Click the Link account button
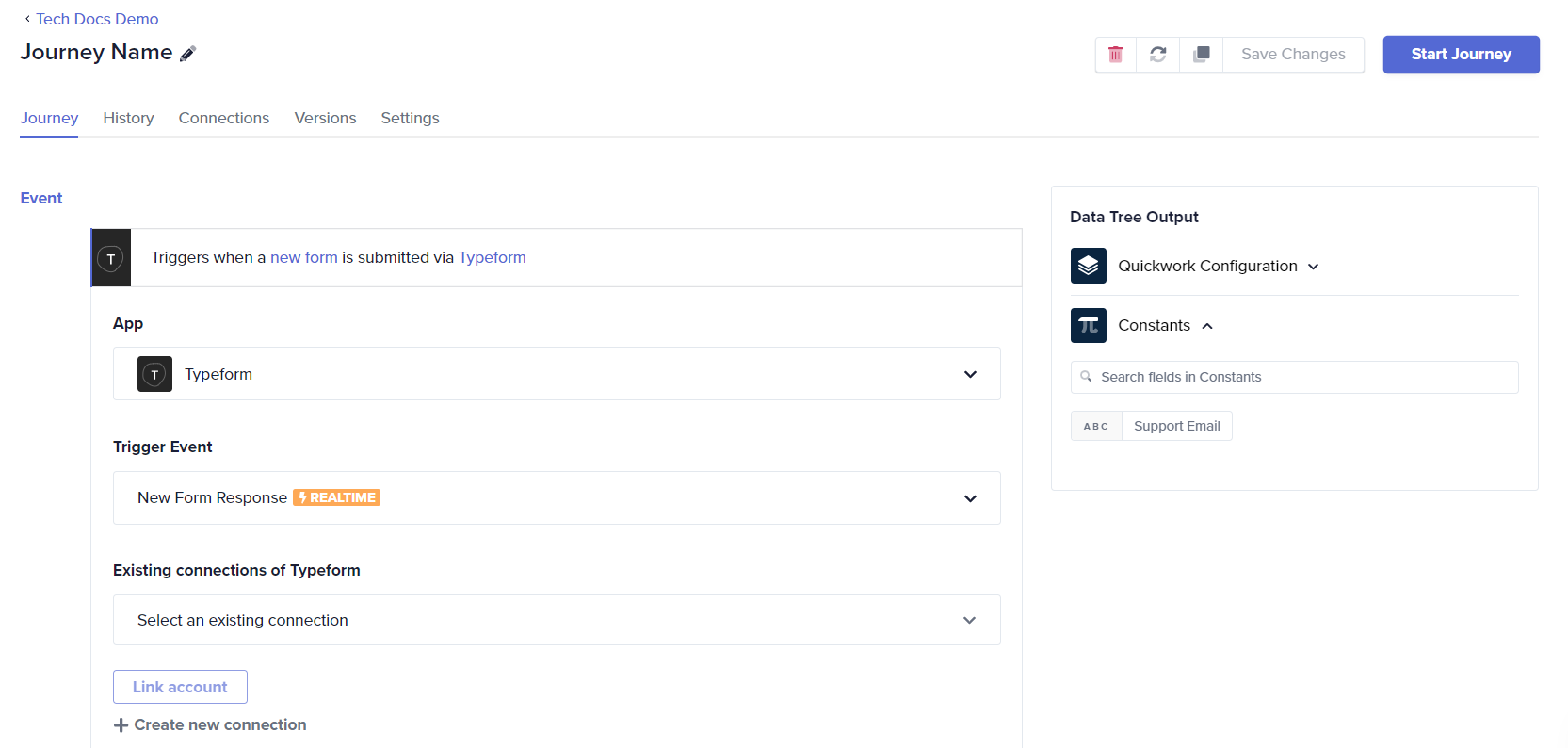Screen dimensions: 1568x748 tap(180, 687)
